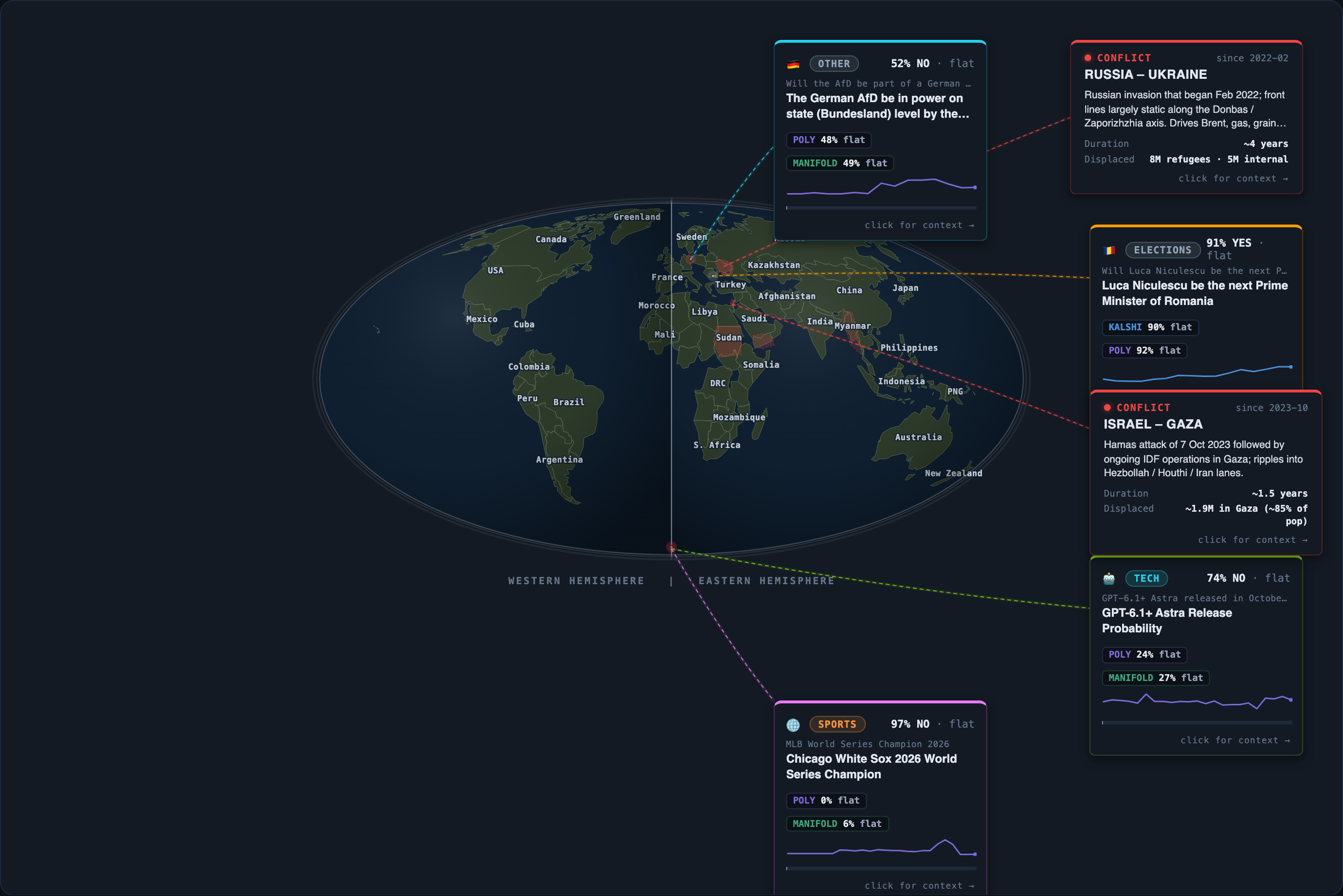This screenshot has width=1343, height=896.
Task: Click the robot icon on the Tech card
Action: [1108, 578]
